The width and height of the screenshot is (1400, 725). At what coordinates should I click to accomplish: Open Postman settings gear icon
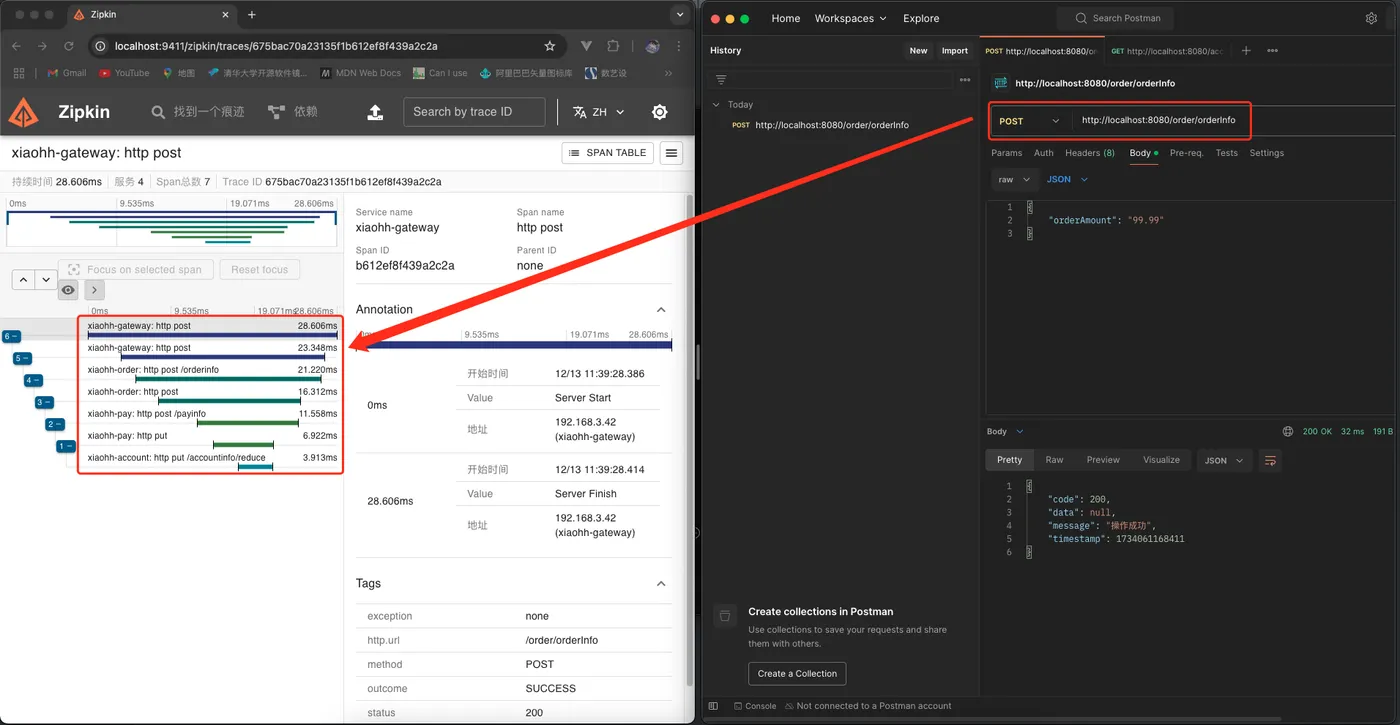coord(1371,18)
